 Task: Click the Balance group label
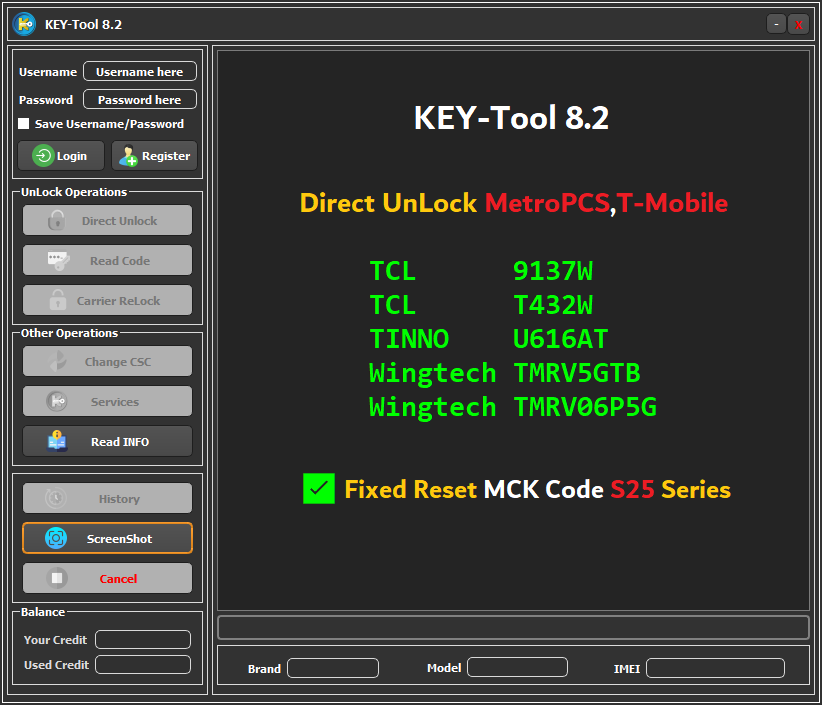(x=43, y=612)
